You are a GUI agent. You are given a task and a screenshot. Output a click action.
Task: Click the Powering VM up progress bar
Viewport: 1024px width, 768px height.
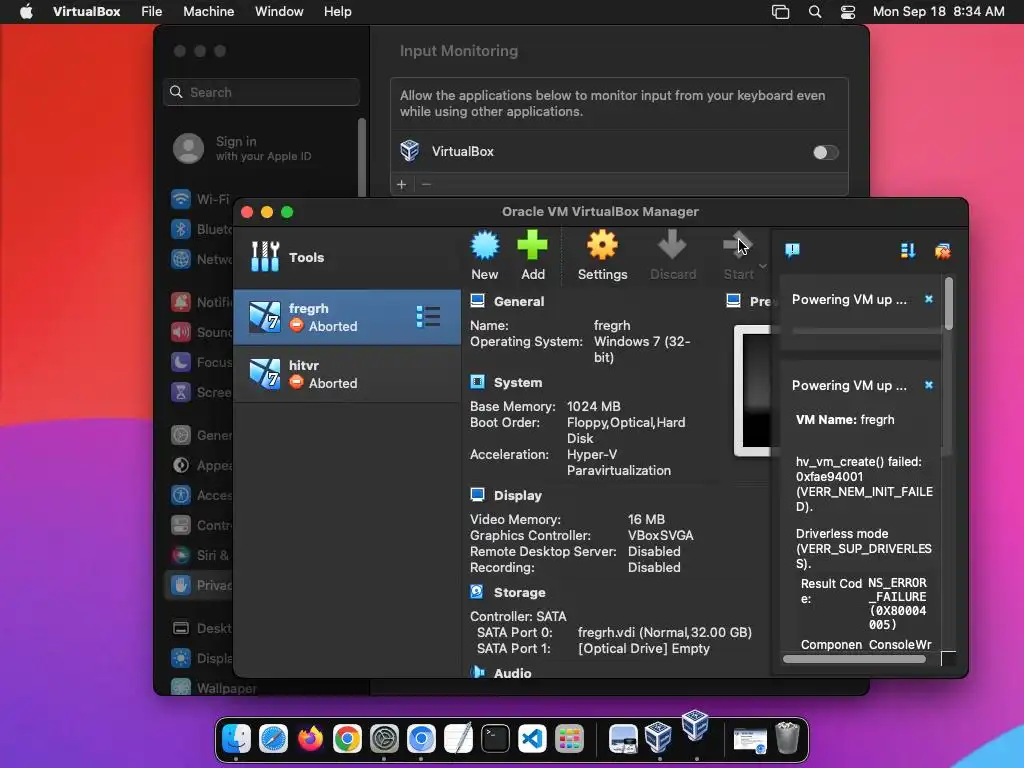point(866,331)
